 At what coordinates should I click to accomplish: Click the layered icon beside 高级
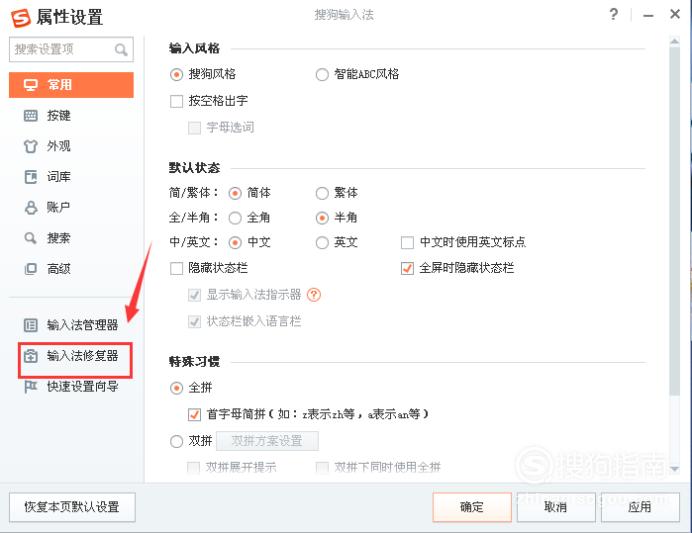point(30,269)
